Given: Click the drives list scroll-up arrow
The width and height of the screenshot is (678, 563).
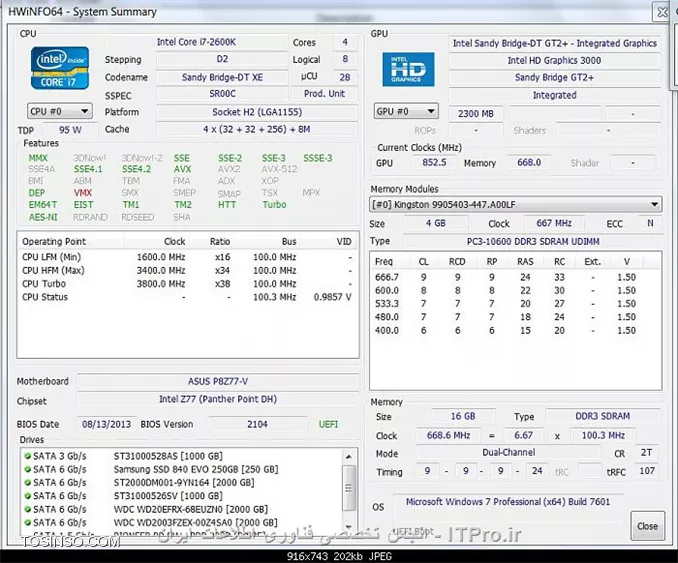Looking at the screenshot, I should tap(349, 457).
